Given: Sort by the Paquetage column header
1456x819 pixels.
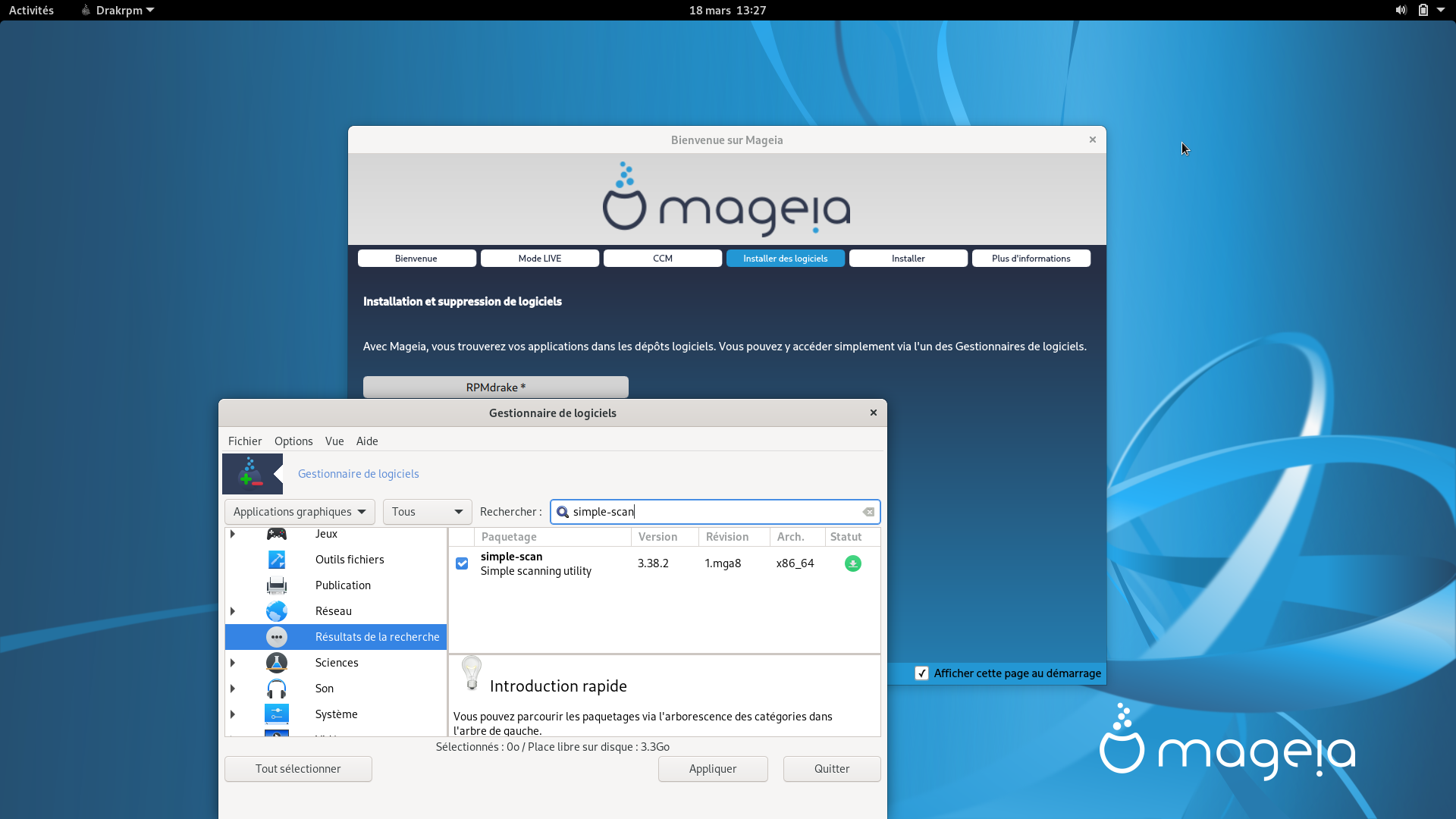Looking at the screenshot, I should 553,537.
